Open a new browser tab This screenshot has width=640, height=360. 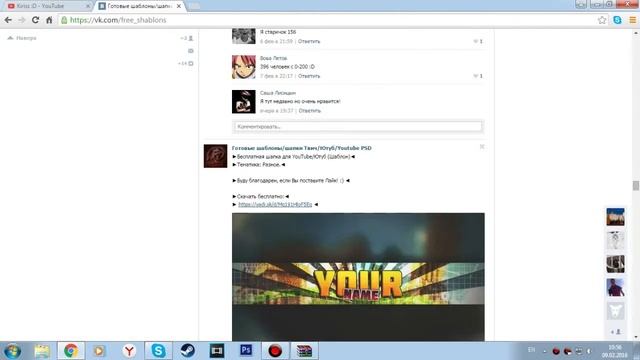(194, 6)
